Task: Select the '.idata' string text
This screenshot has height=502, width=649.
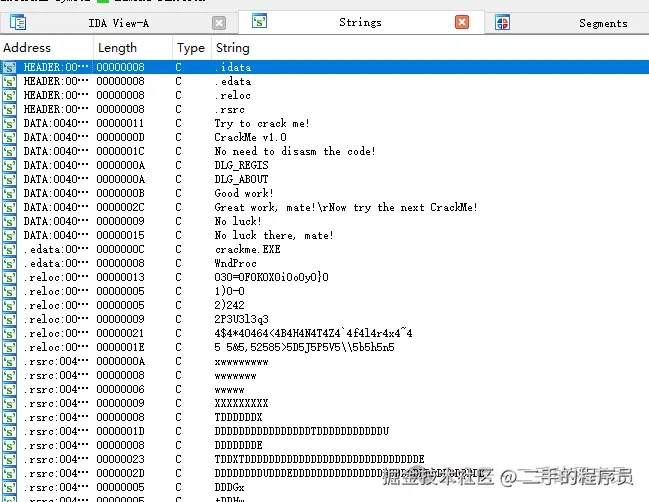Action: pyautogui.click(x=233, y=67)
